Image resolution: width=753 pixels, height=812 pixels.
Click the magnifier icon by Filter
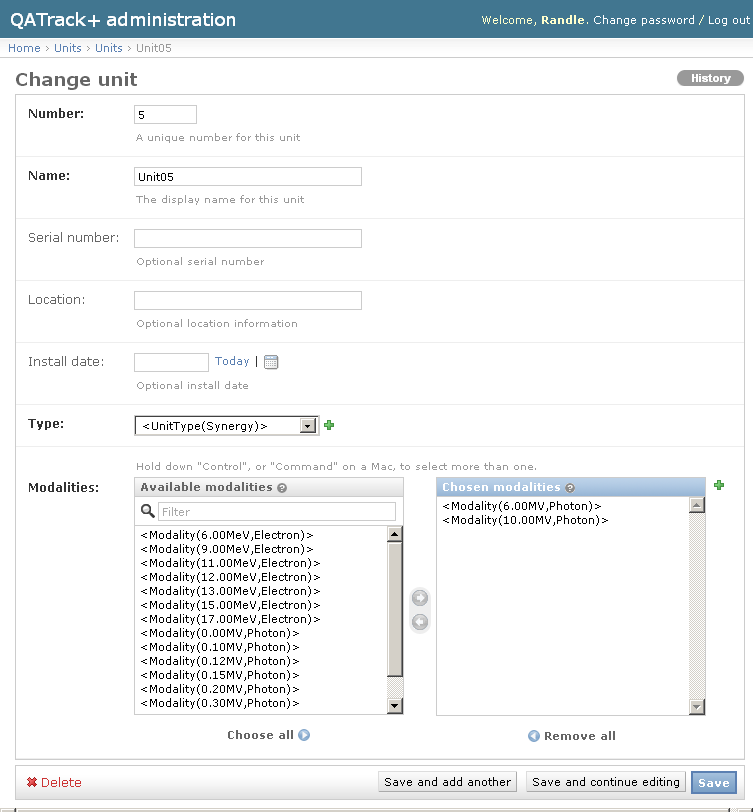click(x=148, y=511)
